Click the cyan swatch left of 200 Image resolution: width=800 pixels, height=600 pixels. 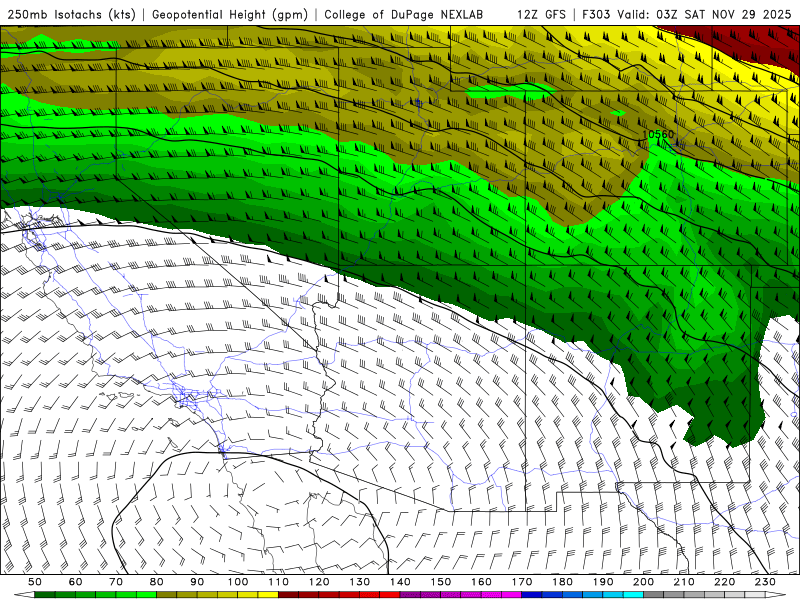[x=633, y=595]
